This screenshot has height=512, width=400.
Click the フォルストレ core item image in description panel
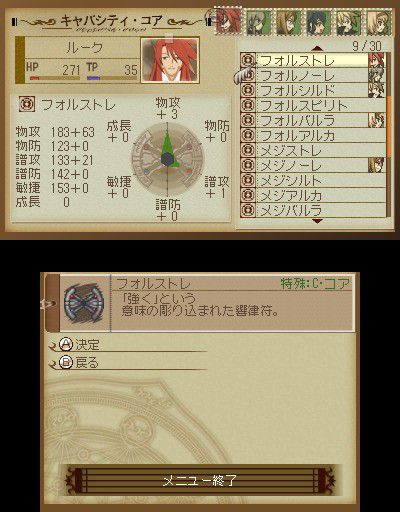tap(84, 303)
